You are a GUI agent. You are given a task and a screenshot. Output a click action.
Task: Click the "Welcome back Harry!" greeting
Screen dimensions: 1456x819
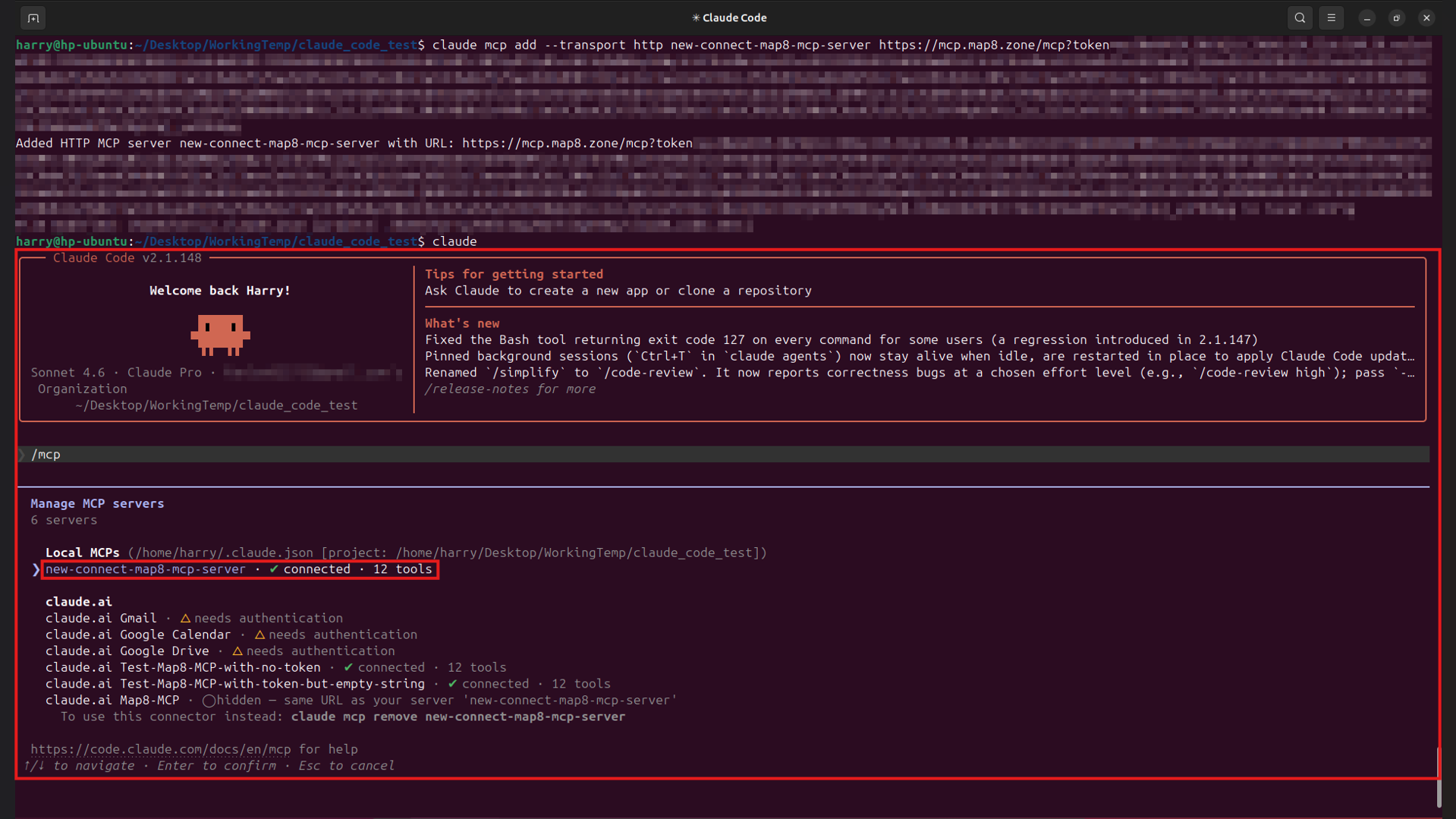click(220, 291)
